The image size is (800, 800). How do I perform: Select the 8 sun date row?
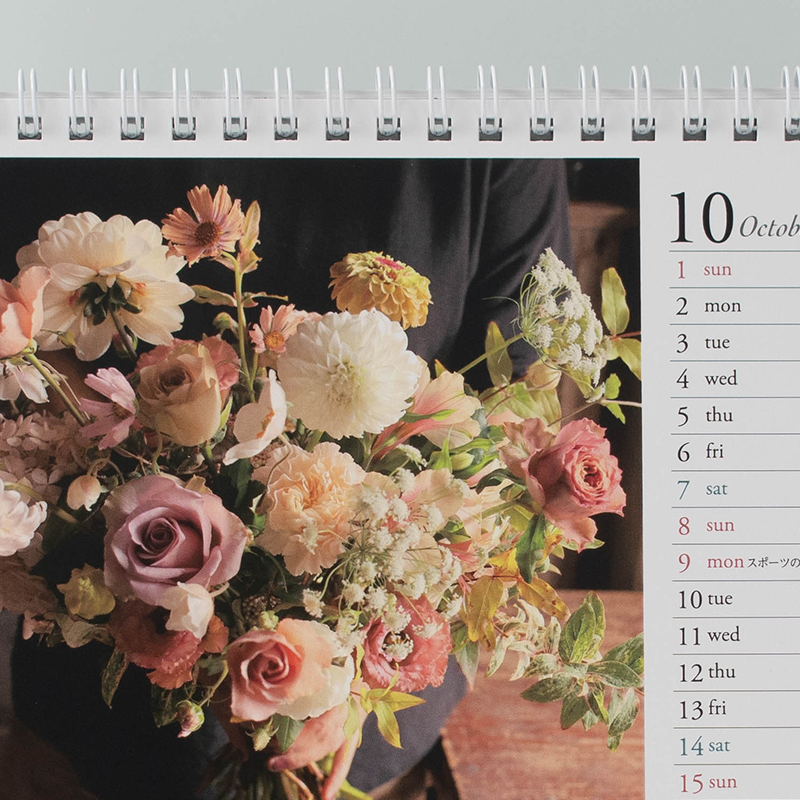coord(735,526)
